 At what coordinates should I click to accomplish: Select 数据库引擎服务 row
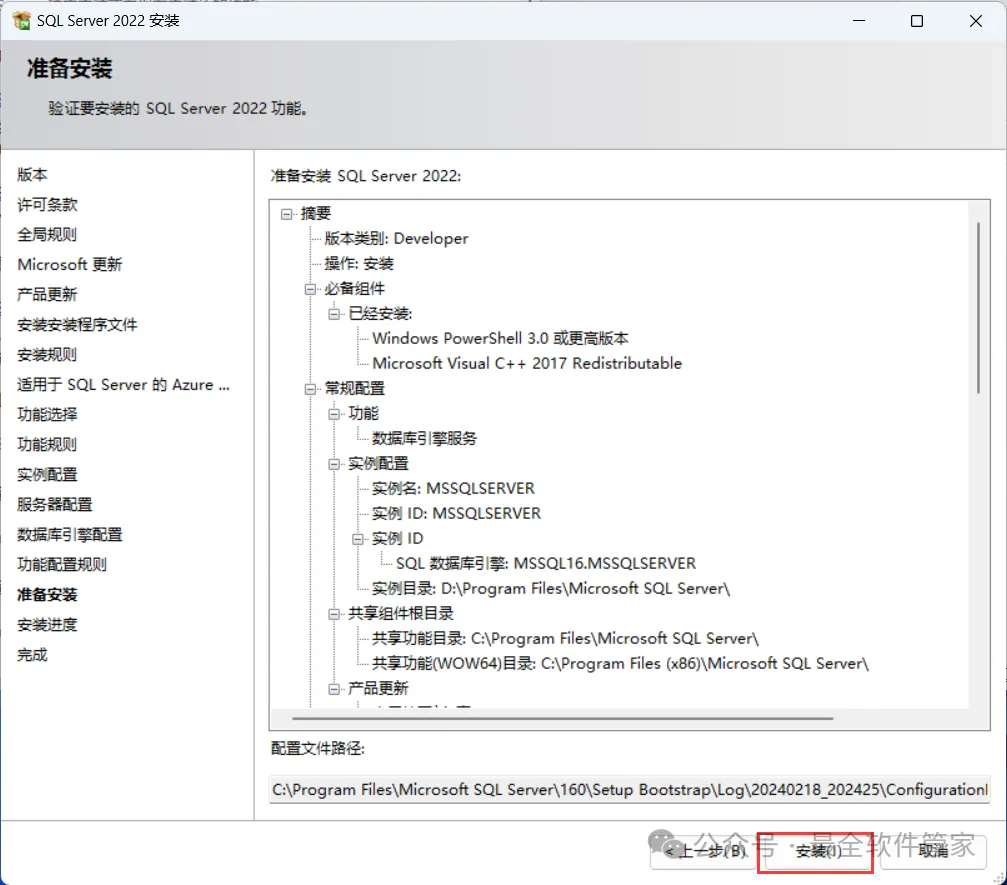pyautogui.click(x=425, y=439)
